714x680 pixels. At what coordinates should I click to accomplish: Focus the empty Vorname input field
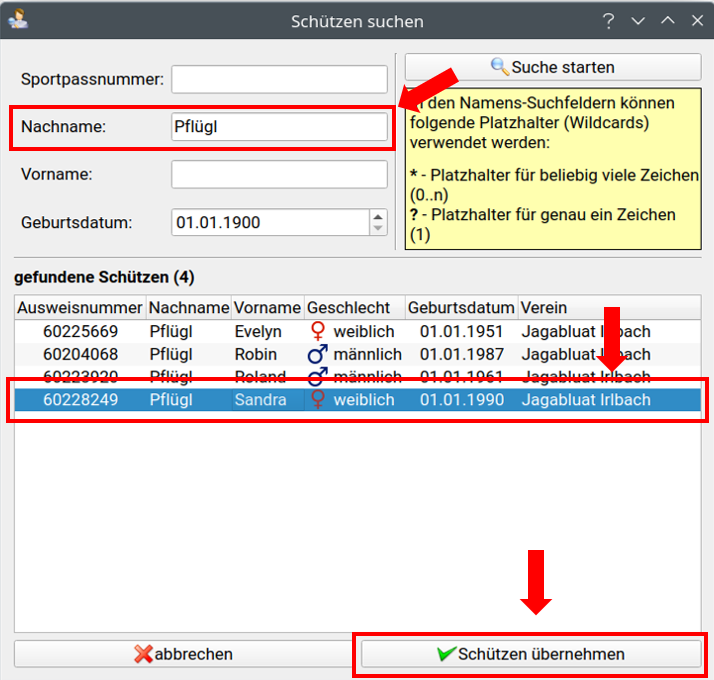(279, 174)
